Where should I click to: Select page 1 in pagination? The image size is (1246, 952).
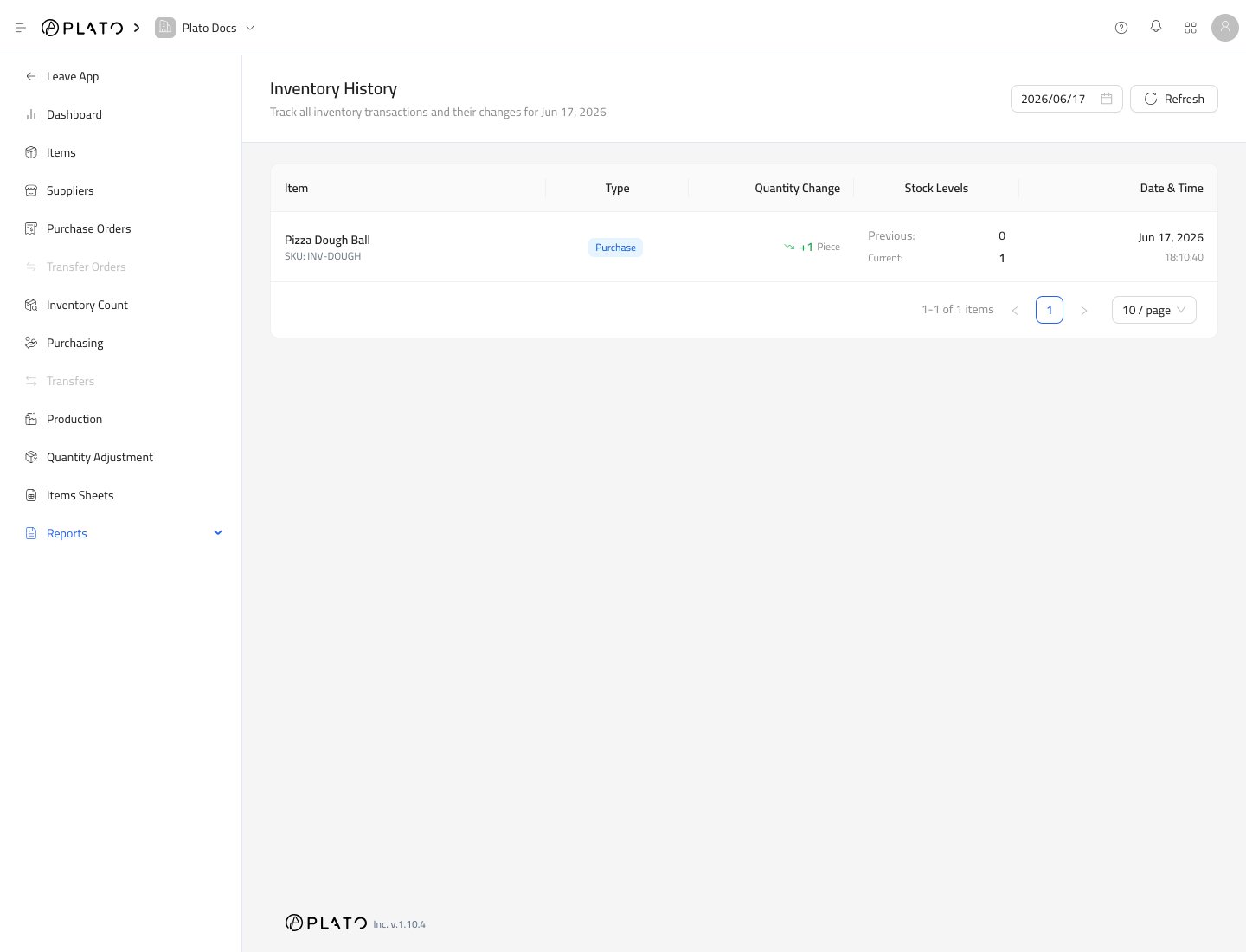click(1050, 310)
